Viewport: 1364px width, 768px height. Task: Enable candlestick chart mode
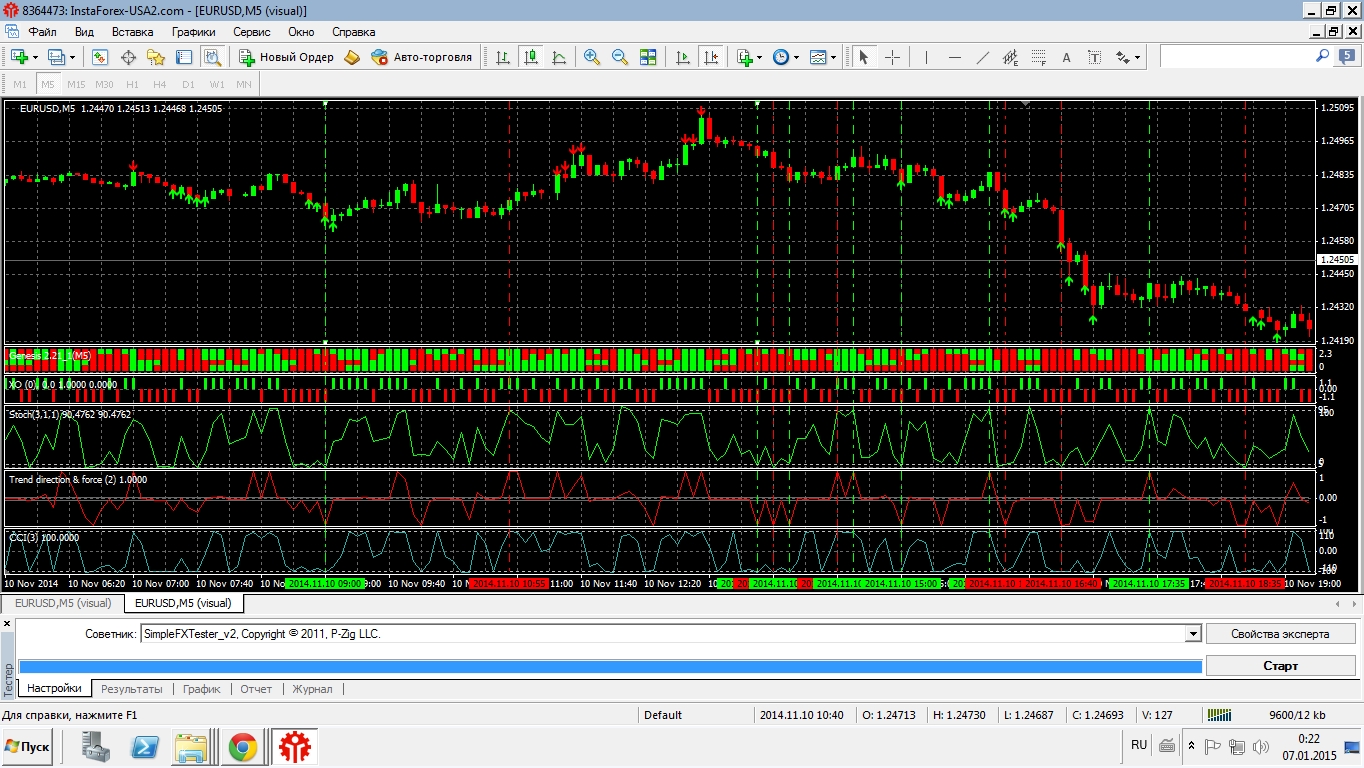530,57
